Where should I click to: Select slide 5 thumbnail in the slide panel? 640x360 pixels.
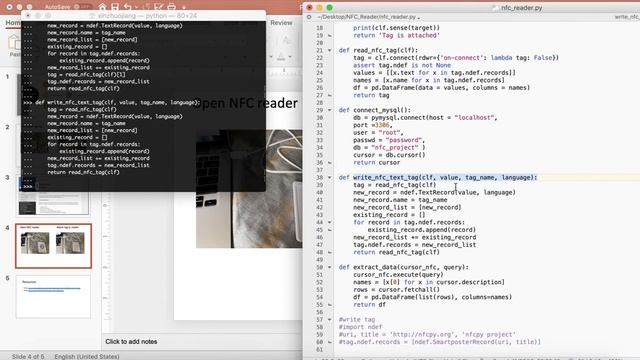tap(53, 297)
